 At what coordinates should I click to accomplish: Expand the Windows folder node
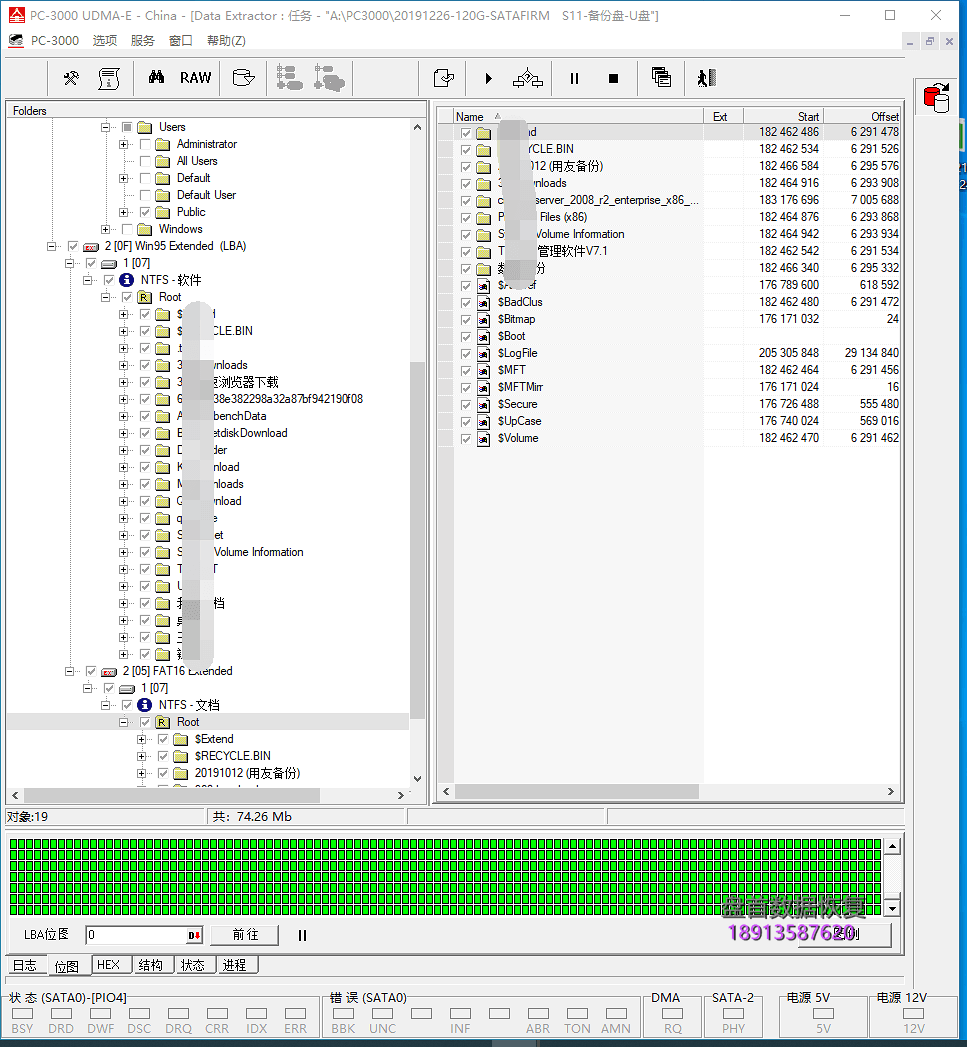[x=105, y=230]
